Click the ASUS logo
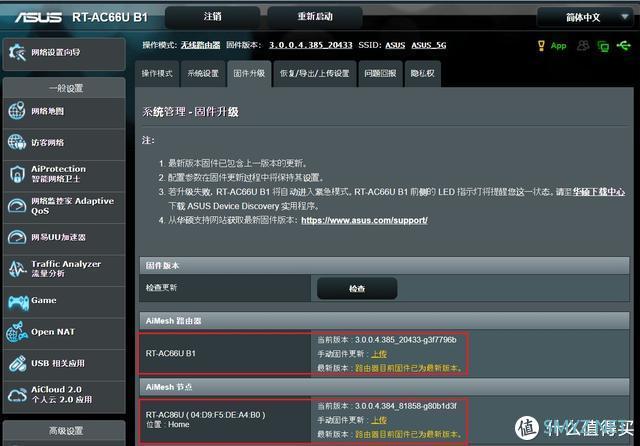 (x=38, y=17)
